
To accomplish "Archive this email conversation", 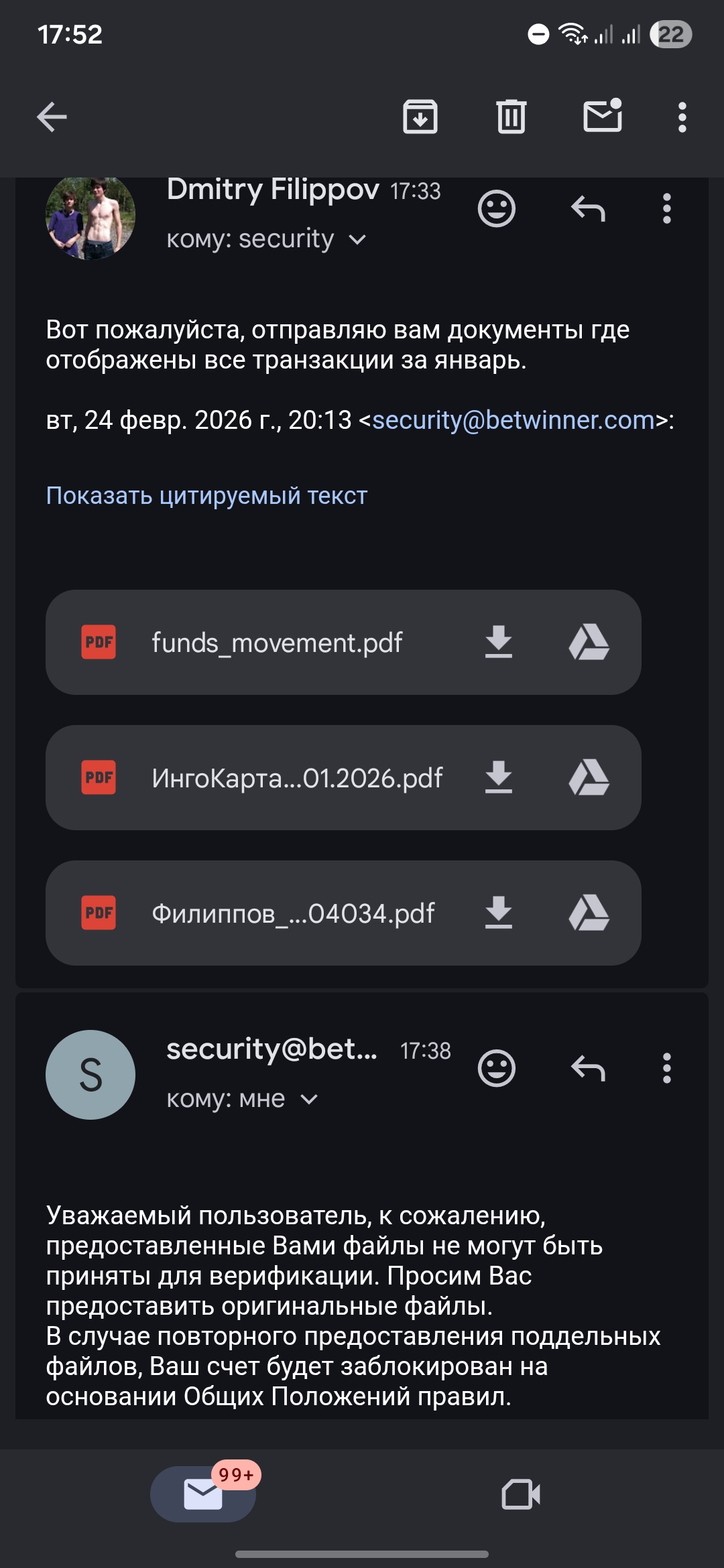I will [420, 117].
